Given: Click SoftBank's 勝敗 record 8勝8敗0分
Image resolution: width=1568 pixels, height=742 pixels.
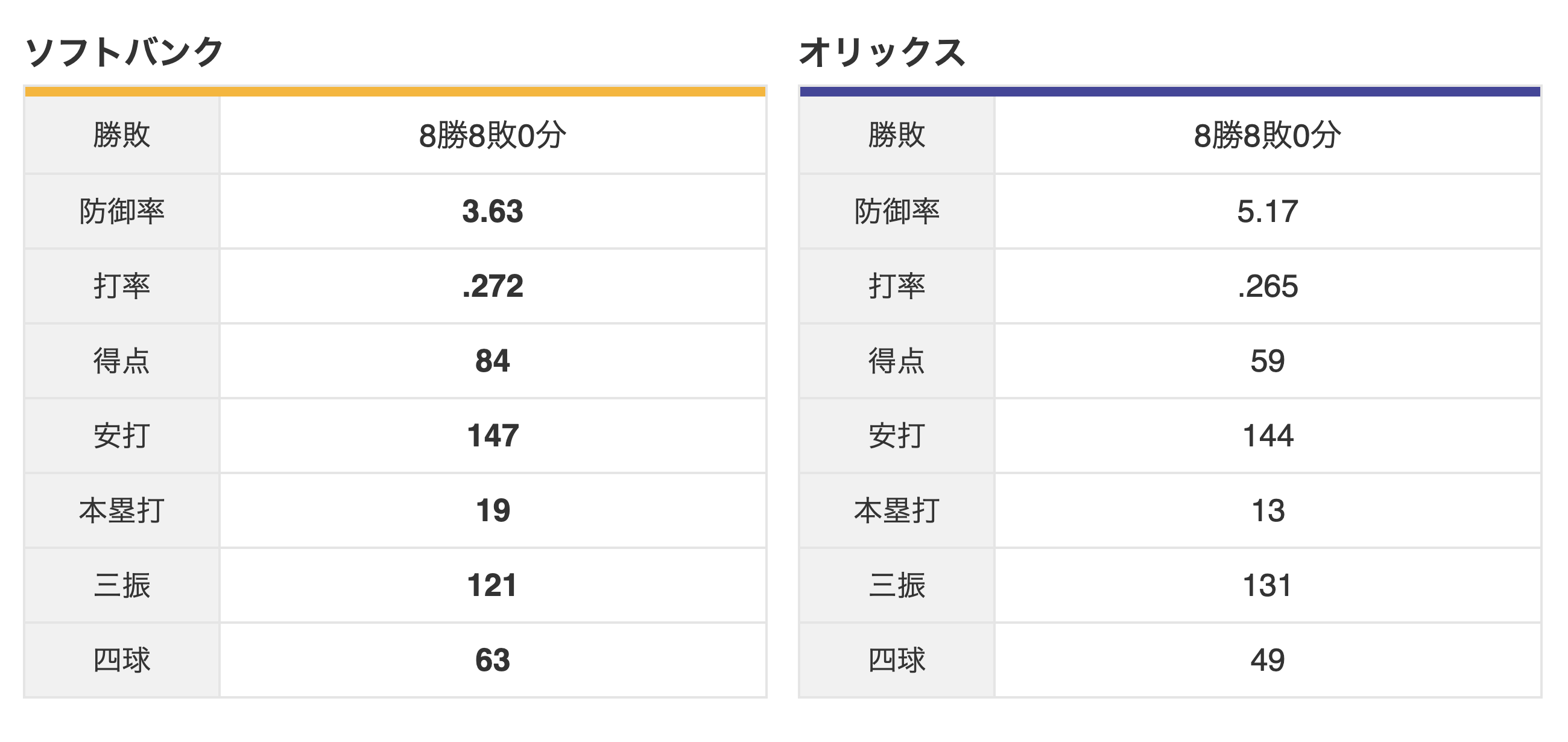Looking at the screenshot, I should (493, 135).
